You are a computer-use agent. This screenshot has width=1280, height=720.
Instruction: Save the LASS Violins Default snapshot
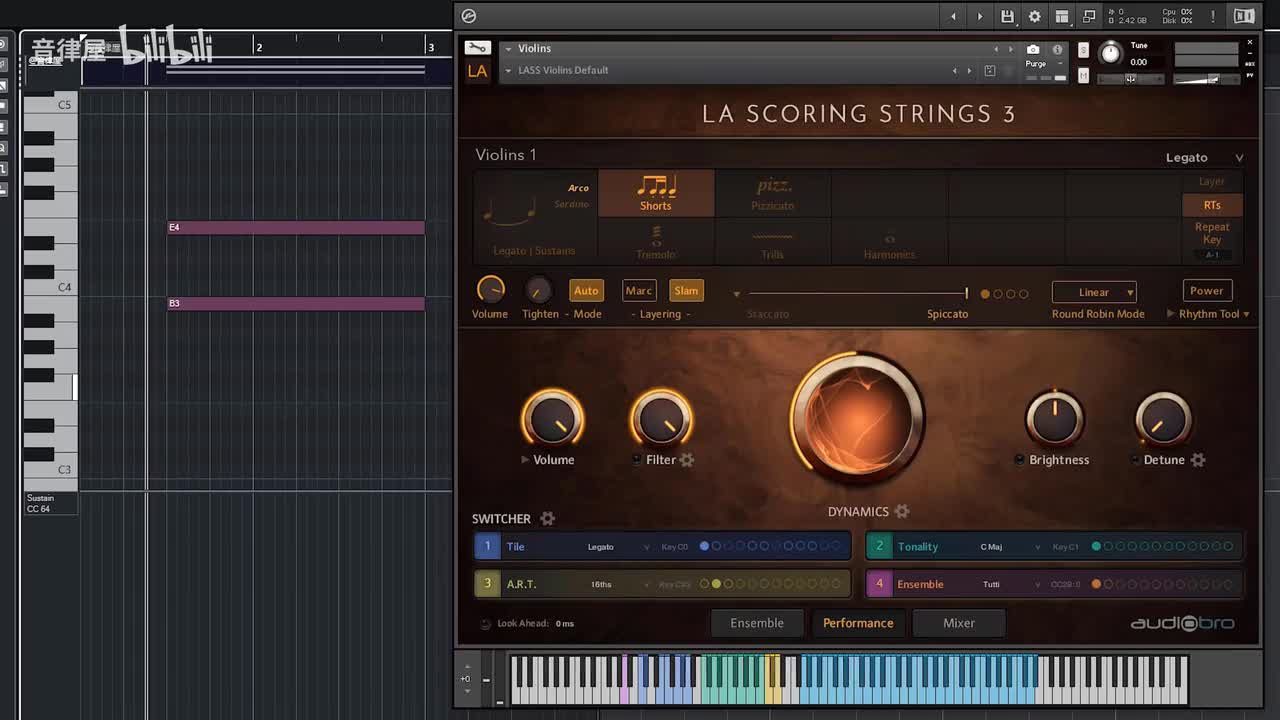(990, 71)
